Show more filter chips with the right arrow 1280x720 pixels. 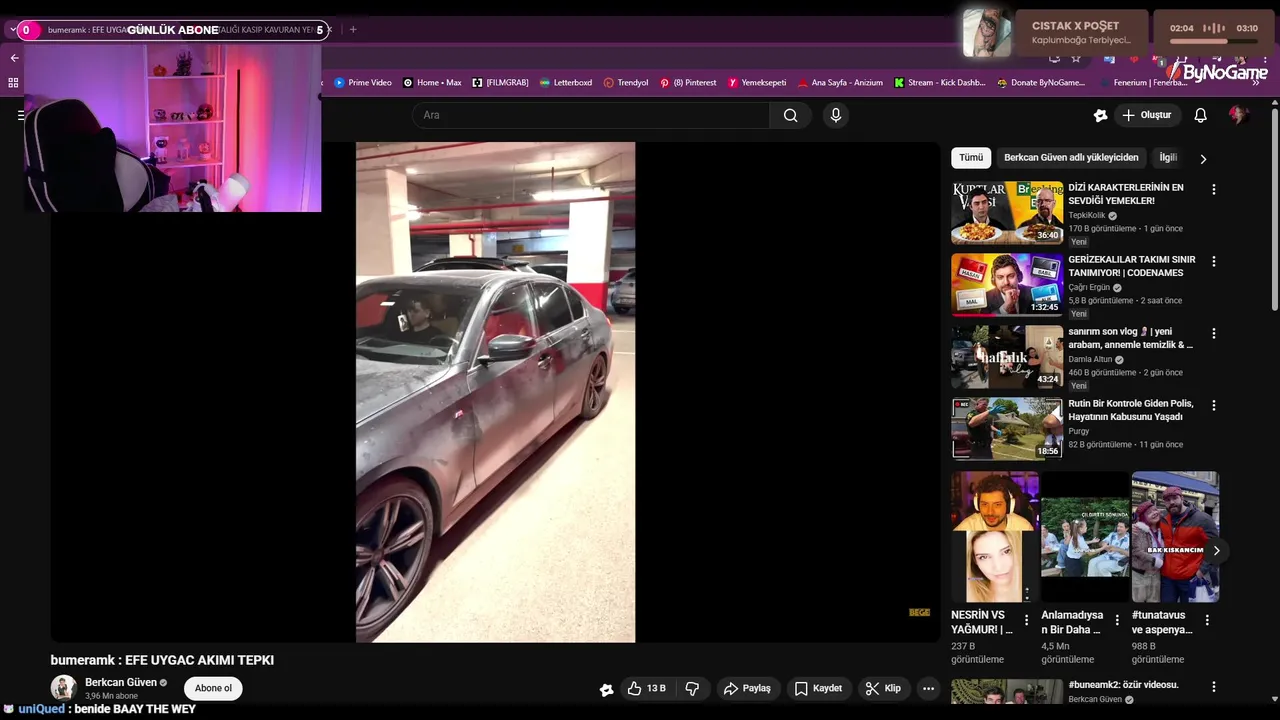[1203, 158]
